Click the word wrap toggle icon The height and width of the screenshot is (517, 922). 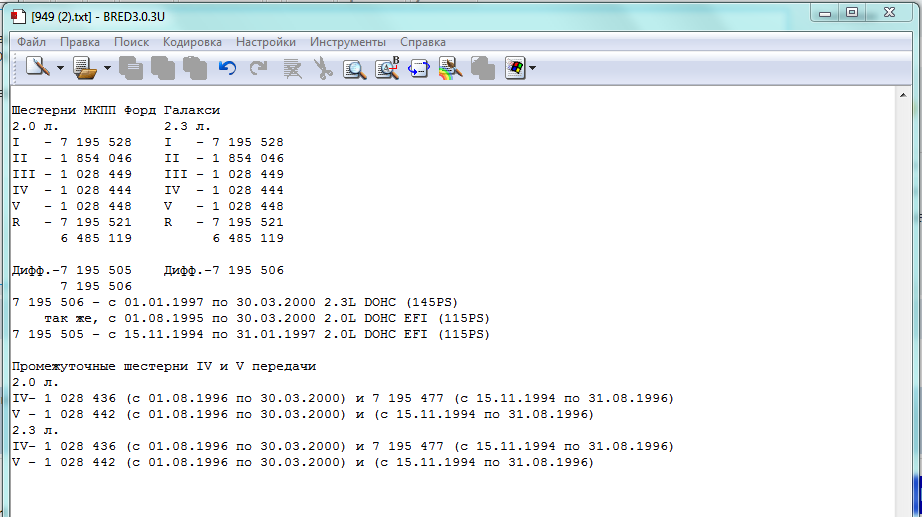tap(419, 68)
